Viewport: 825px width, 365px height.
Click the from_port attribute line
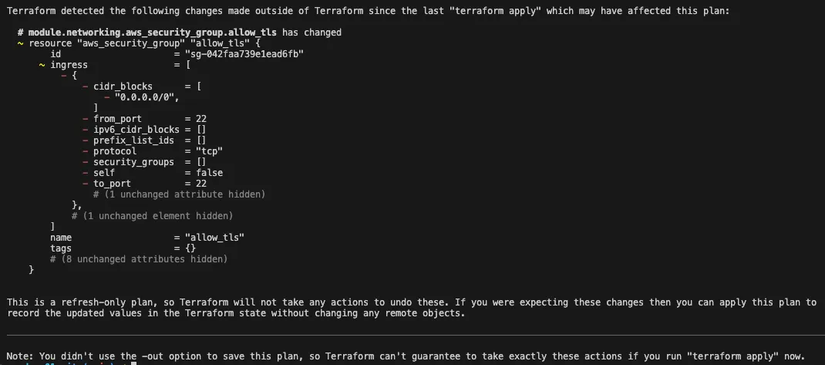point(145,119)
